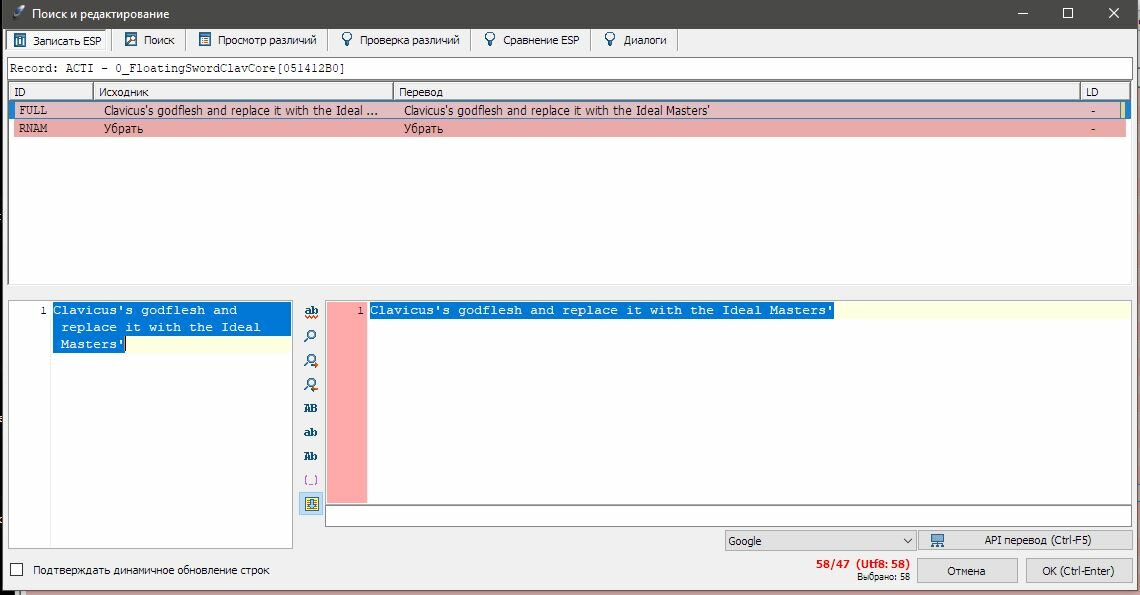This screenshot has height=595, width=1140.
Task: Click the empty field below translation editor
Action: (728, 516)
